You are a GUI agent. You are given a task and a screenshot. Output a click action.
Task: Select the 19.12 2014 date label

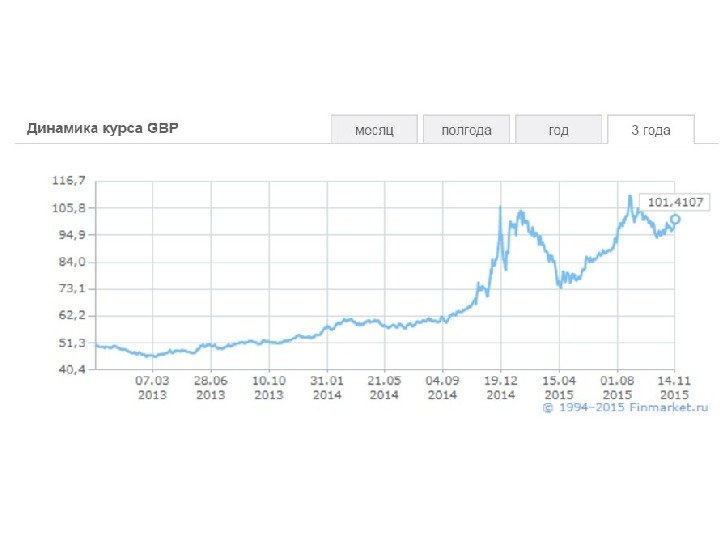click(x=500, y=387)
